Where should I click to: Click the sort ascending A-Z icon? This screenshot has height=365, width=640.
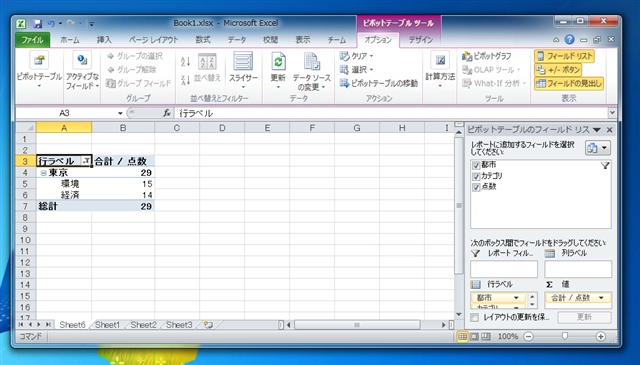(x=185, y=61)
